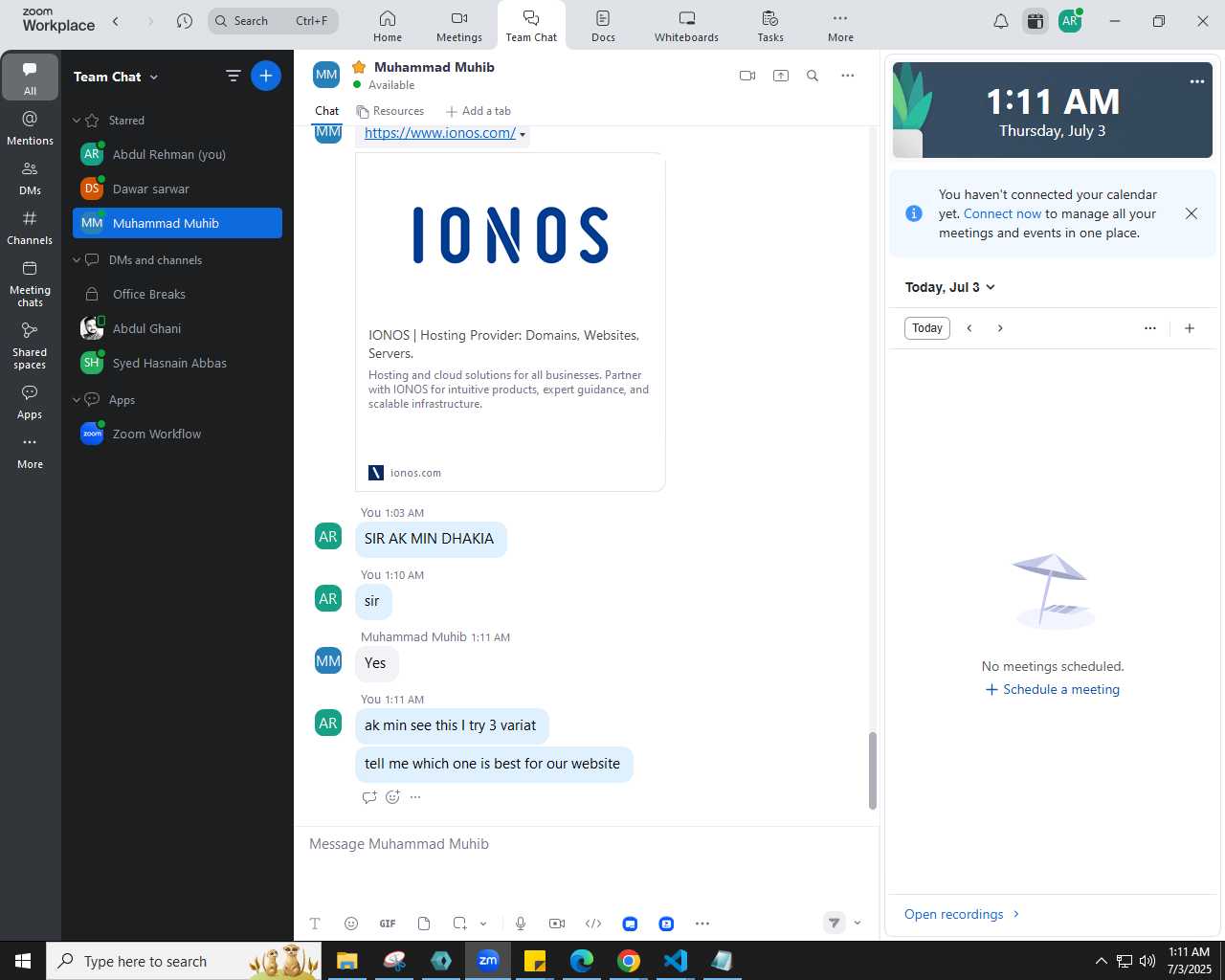Screen dimensions: 1225x980
Task: Click the share screen icon in chat header
Action: 781,76
